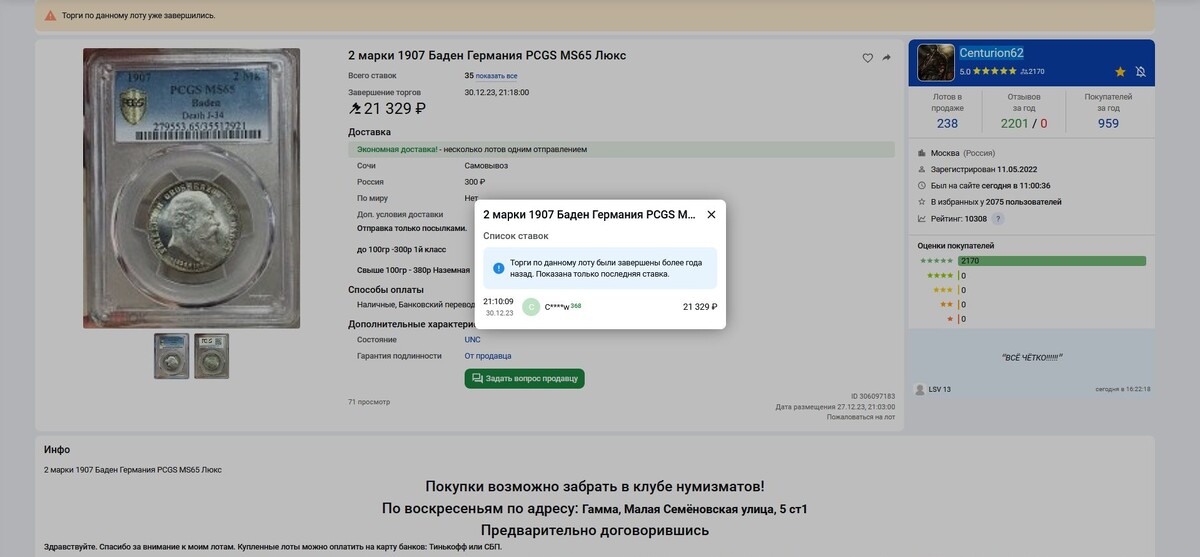Click 'В избранных у 2075 пользователей' text
This screenshot has height=557, width=1200.
[x=995, y=202]
